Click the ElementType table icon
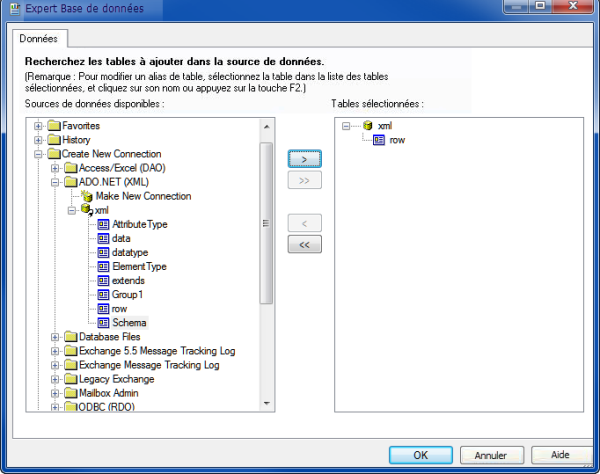The width and height of the screenshot is (600, 474). click(103, 267)
